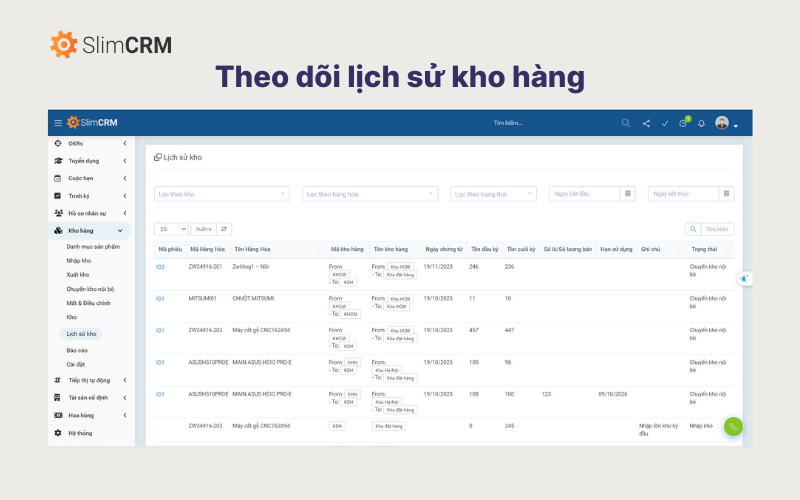Open Chuyển kho nội bộ submenu item

90,289
